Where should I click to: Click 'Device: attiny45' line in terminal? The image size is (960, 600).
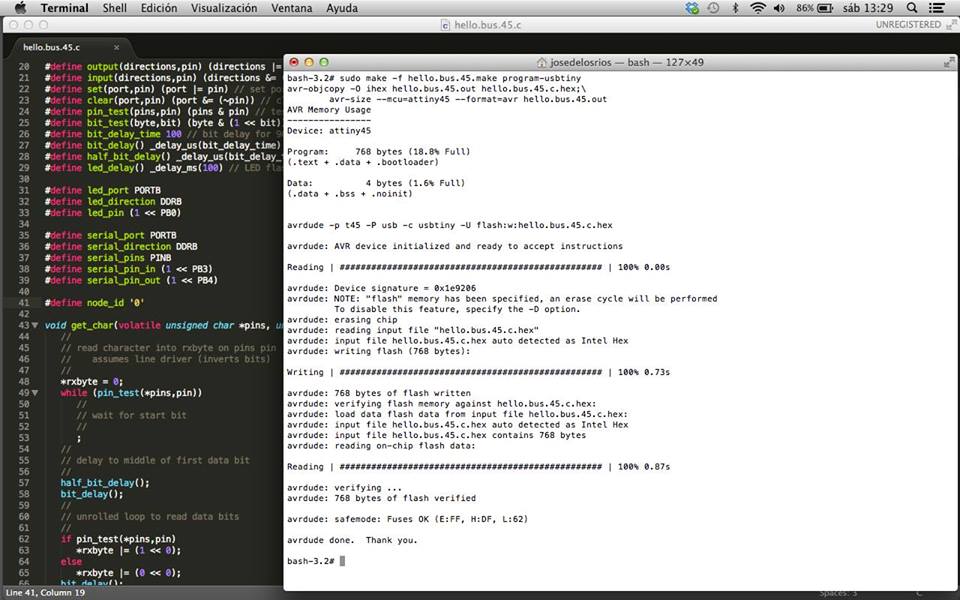329,130
